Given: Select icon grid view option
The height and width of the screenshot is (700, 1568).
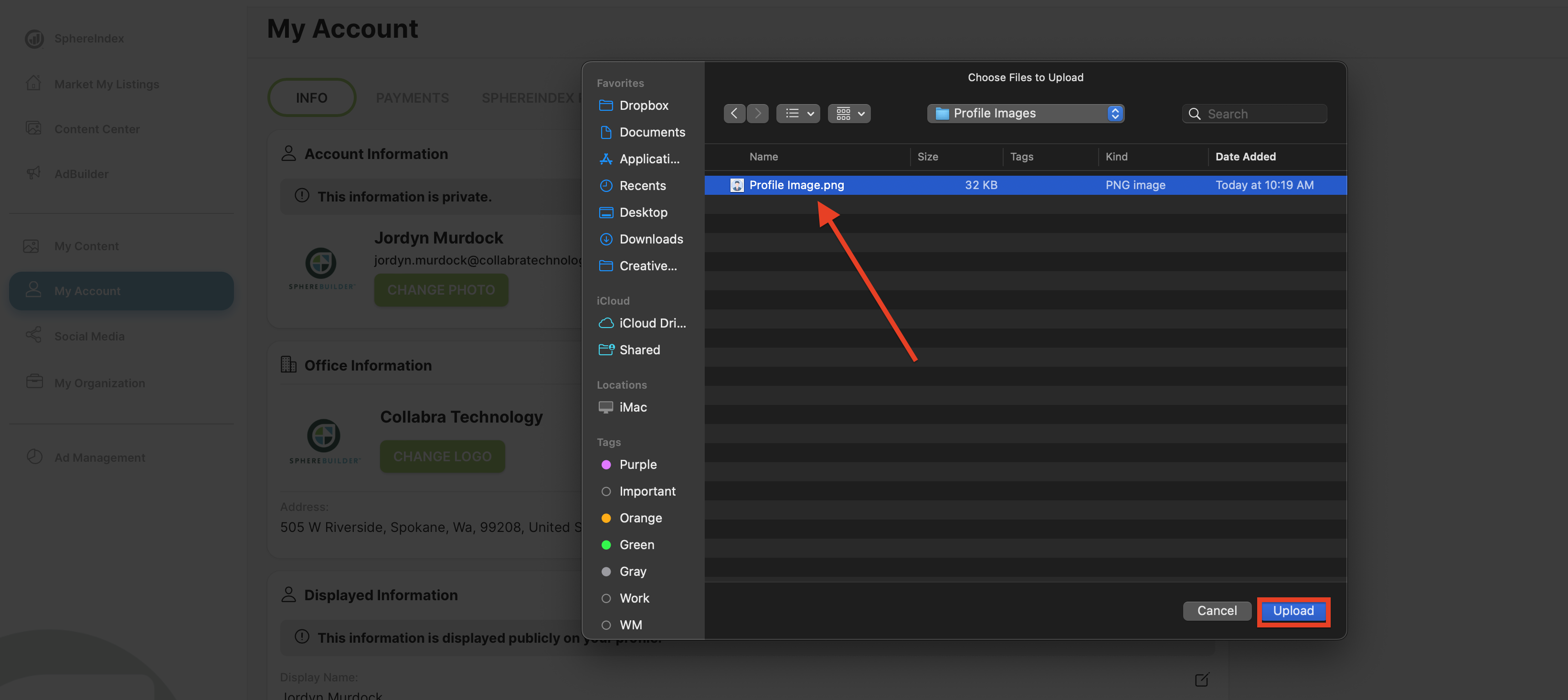Looking at the screenshot, I should [x=843, y=113].
